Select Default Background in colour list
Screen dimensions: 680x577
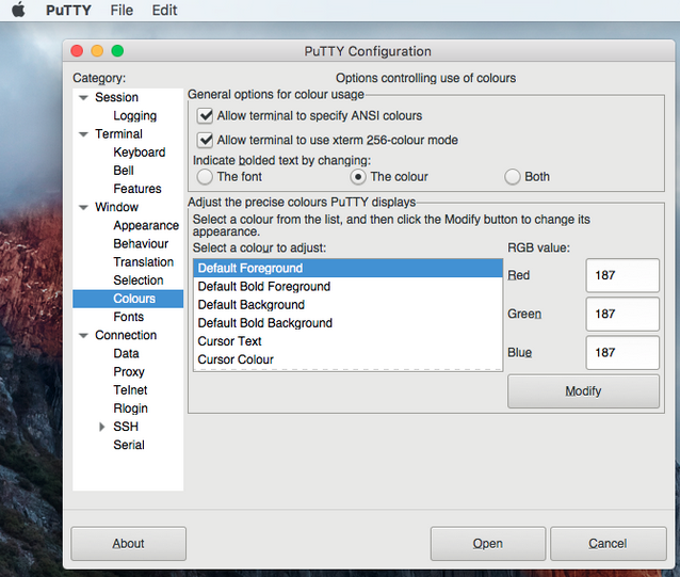click(348, 305)
